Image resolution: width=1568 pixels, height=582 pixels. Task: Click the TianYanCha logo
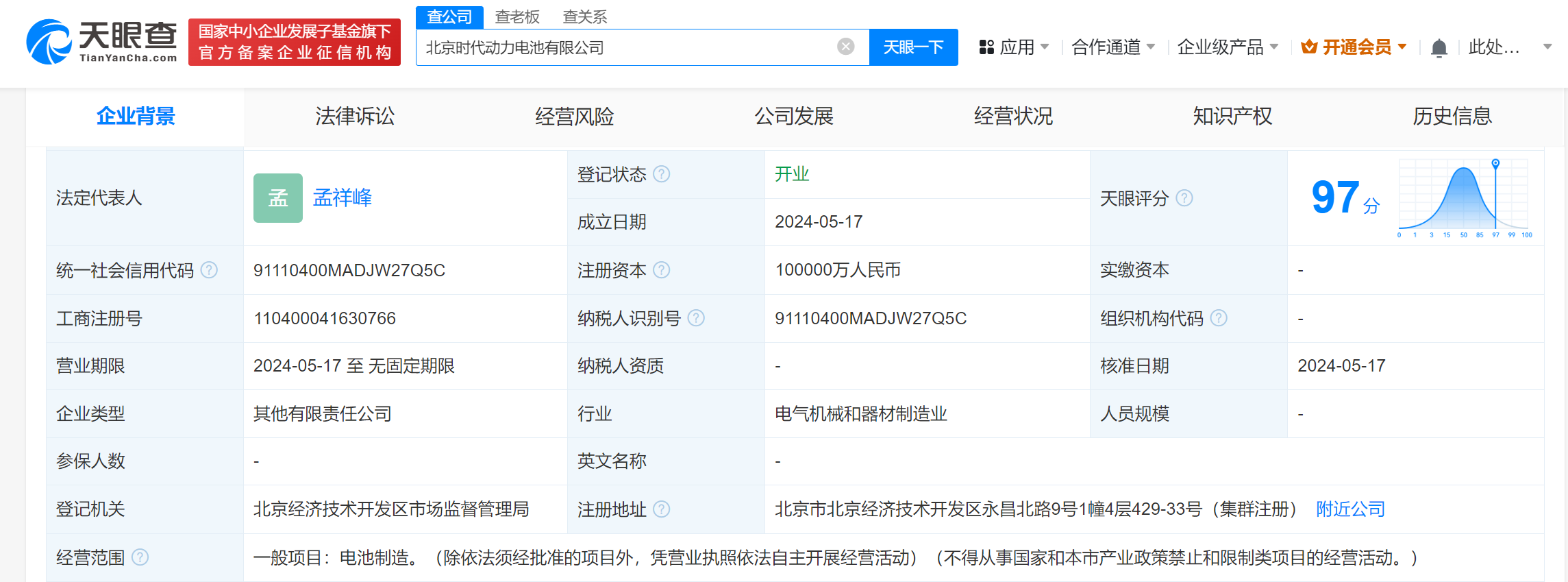click(101, 42)
